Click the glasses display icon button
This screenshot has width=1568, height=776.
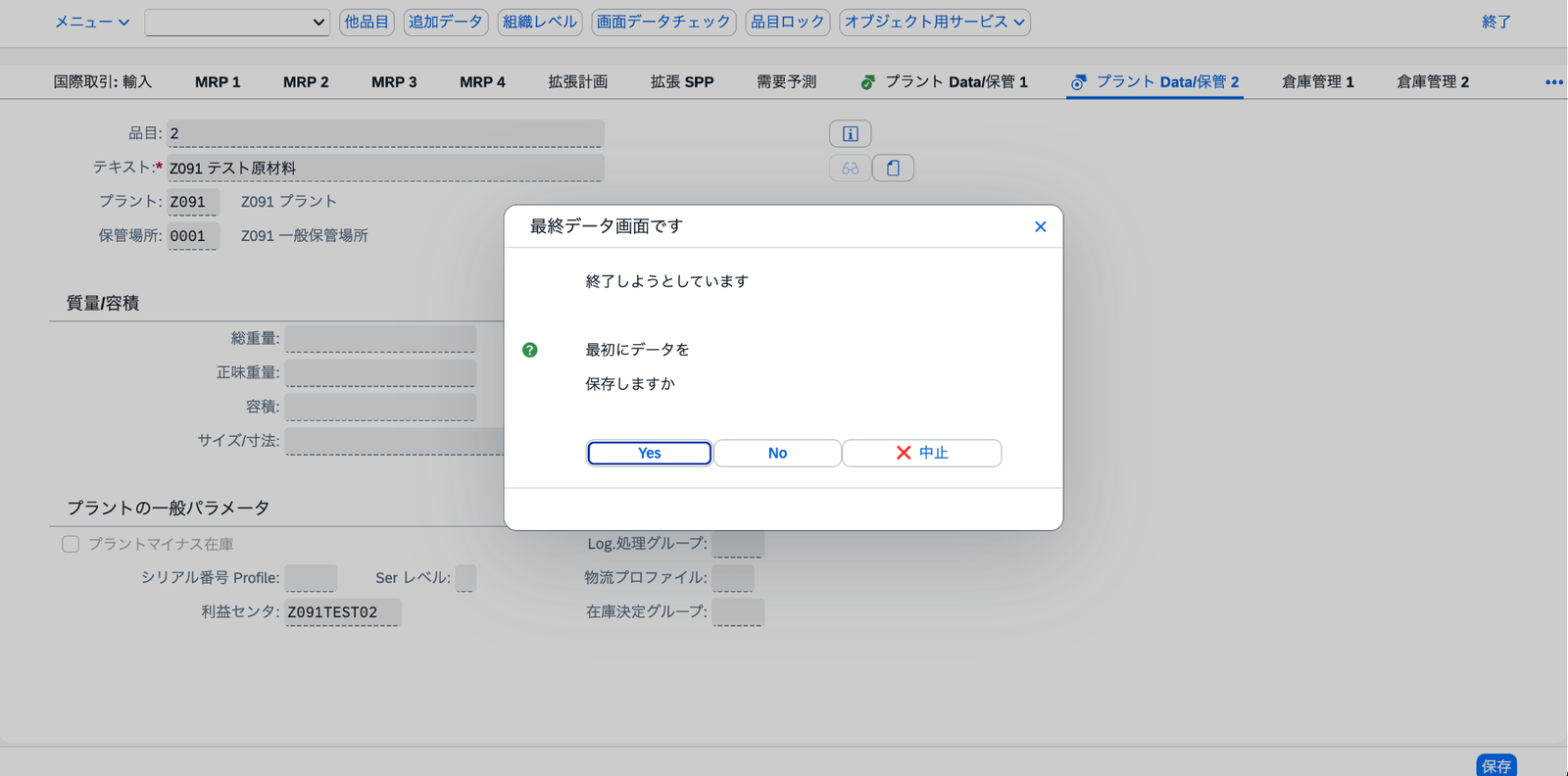850,169
